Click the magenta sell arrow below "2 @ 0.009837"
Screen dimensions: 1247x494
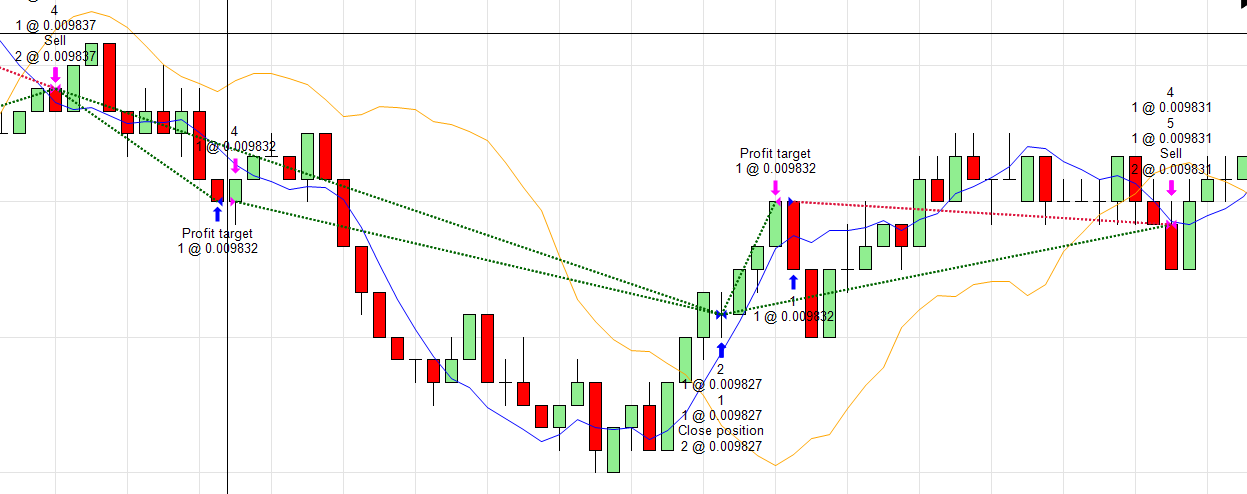pyautogui.click(x=55, y=75)
